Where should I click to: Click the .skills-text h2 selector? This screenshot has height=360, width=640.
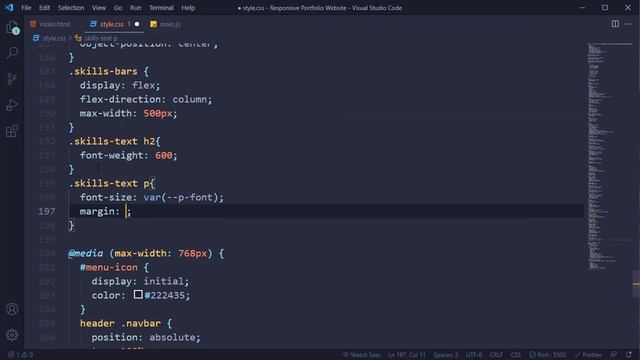click(x=112, y=141)
